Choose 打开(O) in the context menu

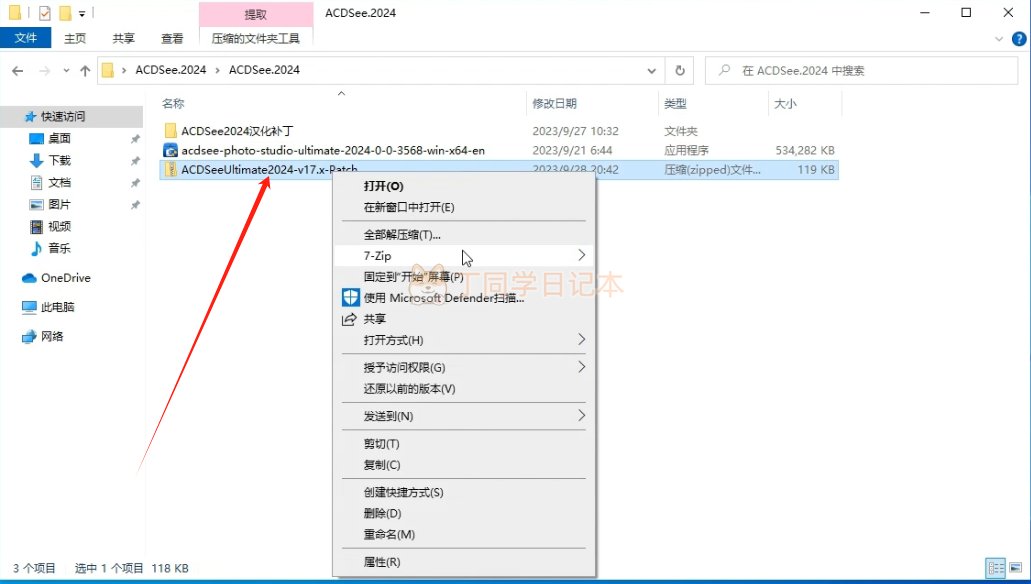tap(464, 186)
